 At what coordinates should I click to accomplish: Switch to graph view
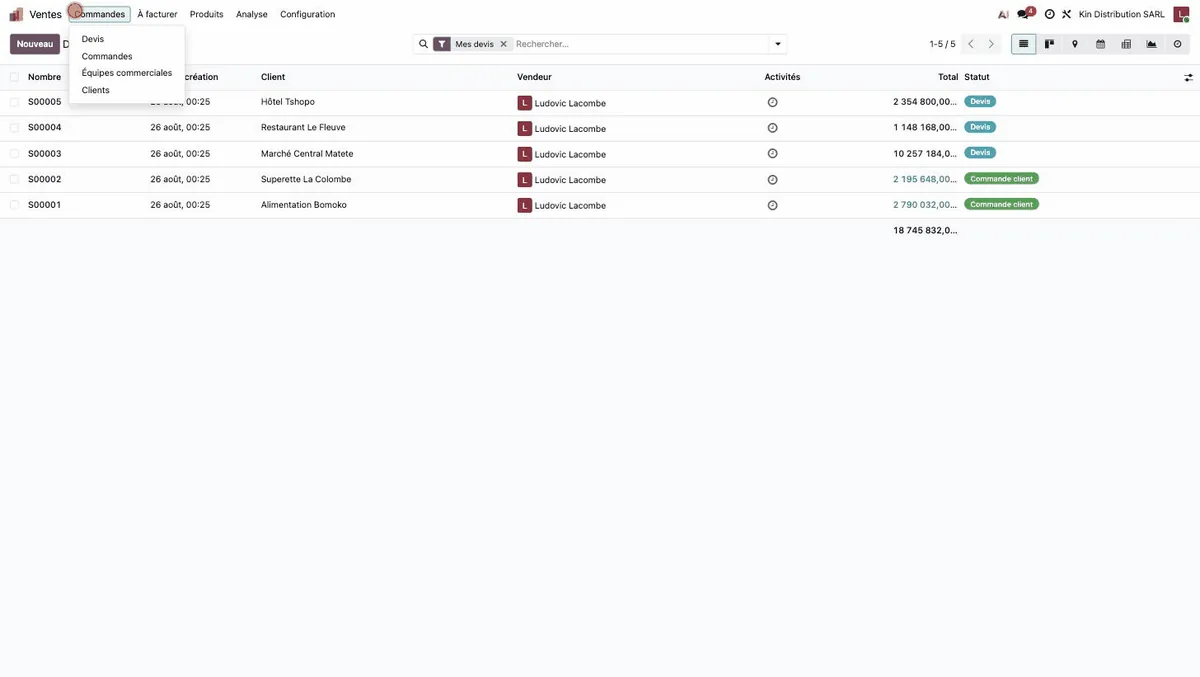point(1152,44)
